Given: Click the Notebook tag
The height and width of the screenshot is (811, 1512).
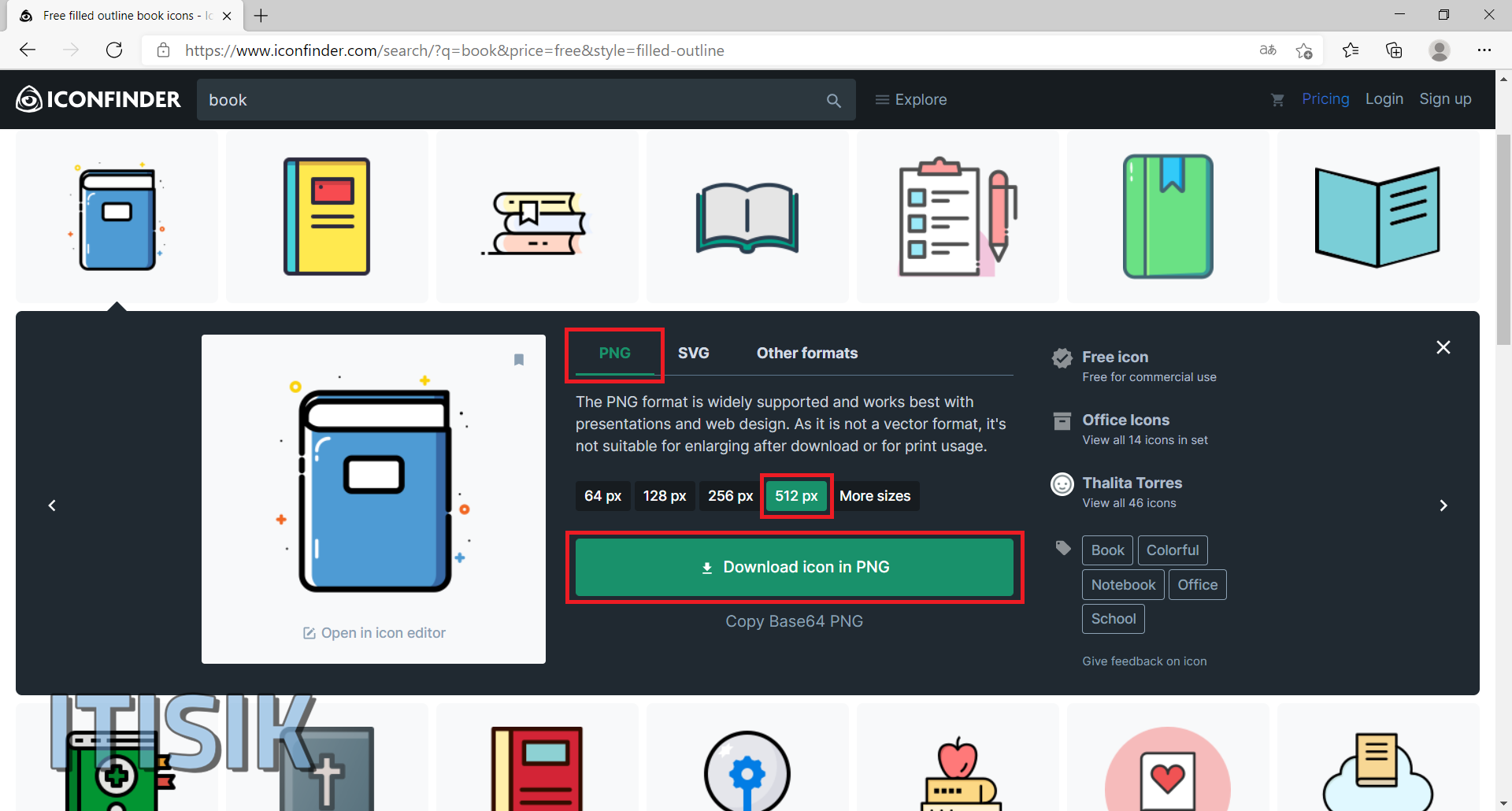Looking at the screenshot, I should pos(1123,585).
